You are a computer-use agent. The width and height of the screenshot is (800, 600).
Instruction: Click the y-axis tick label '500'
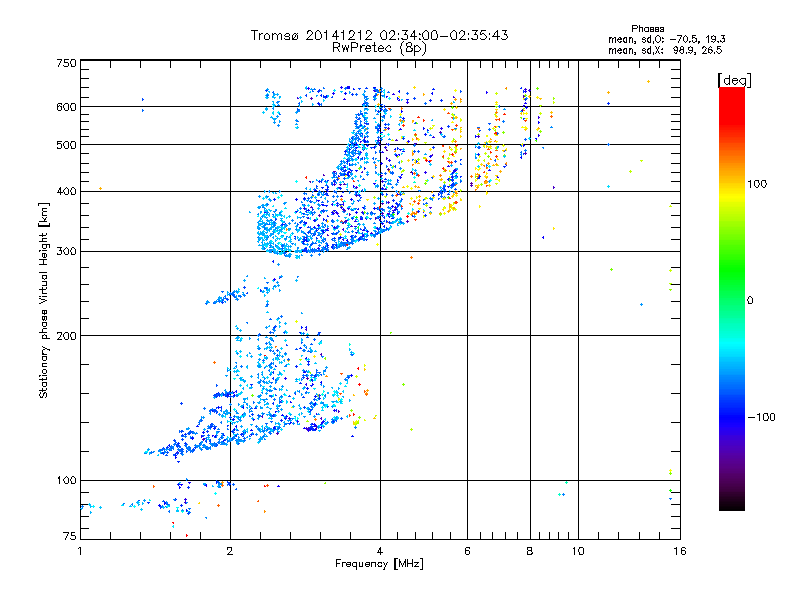click(66, 144)
